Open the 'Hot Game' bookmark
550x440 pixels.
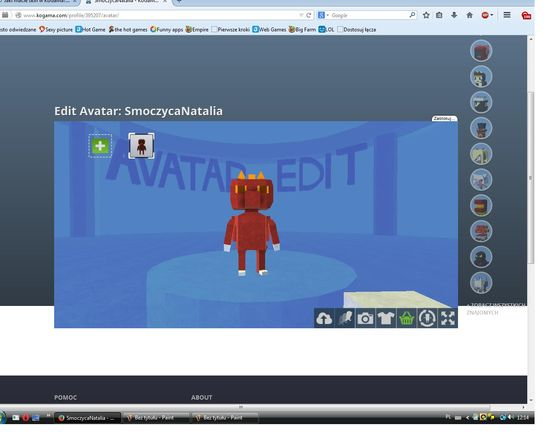click(90, 29)
